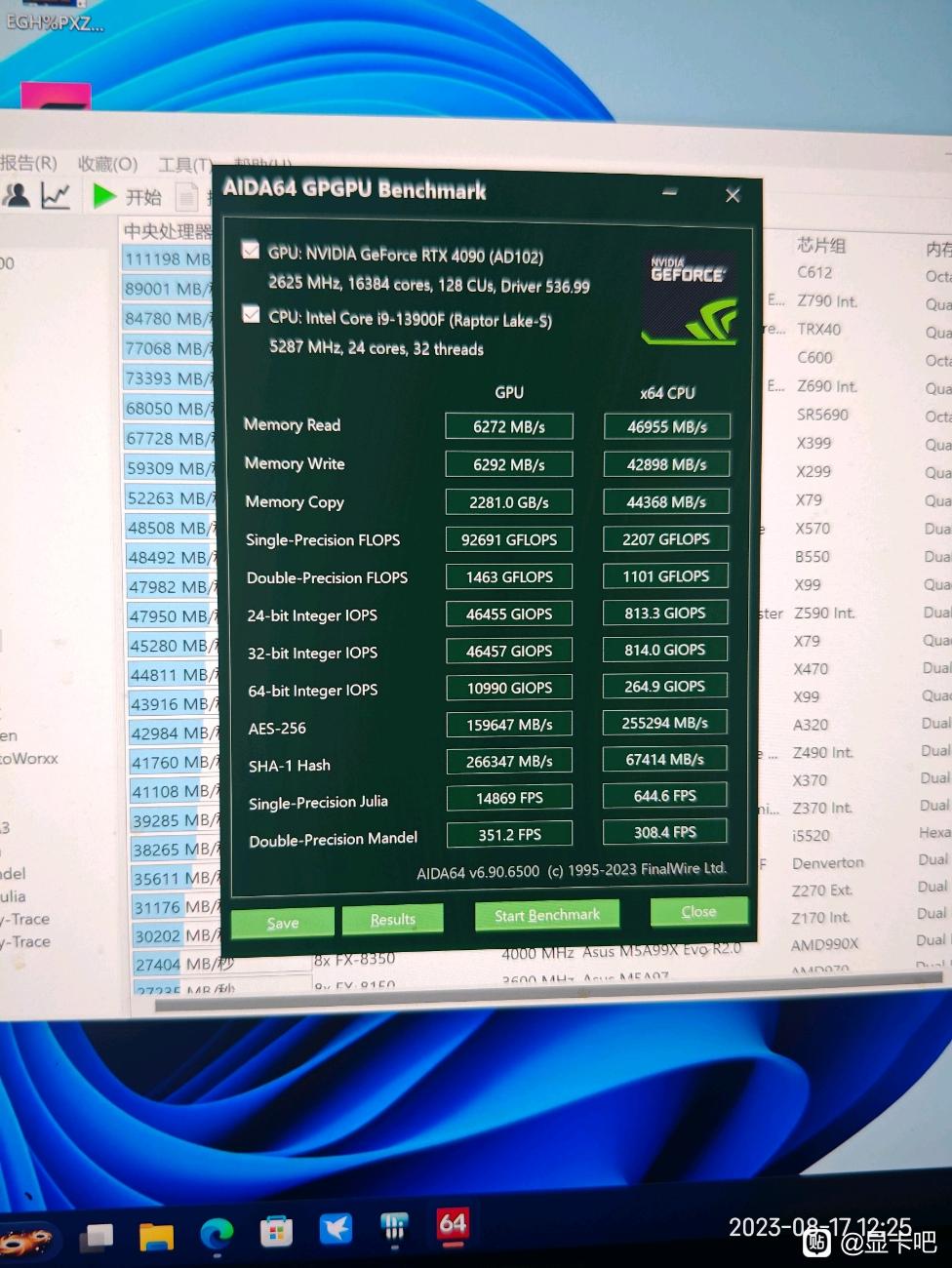Click the 开始 start label in toolbar
This screenshot has height=1268, width=952.
143,197
